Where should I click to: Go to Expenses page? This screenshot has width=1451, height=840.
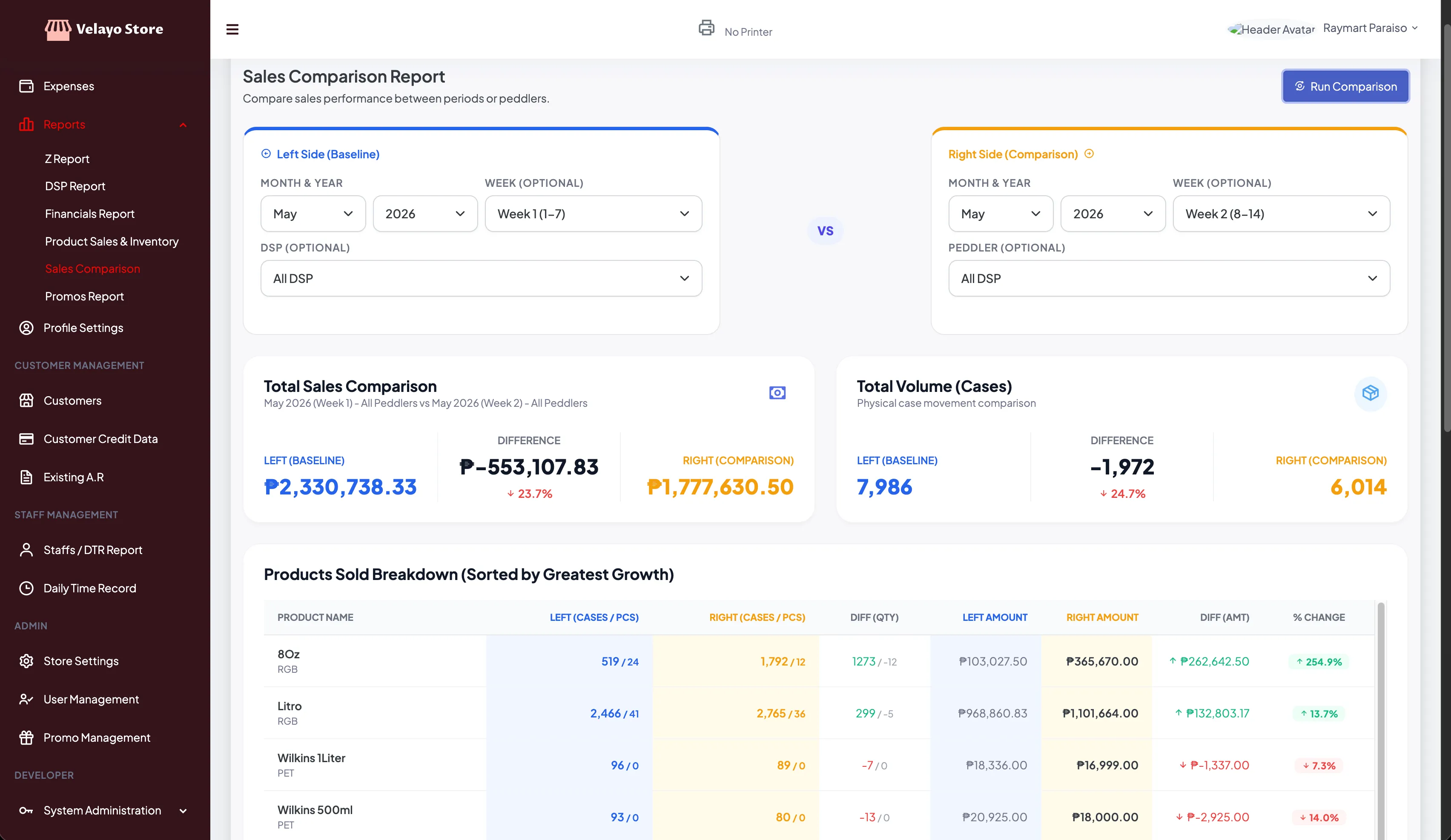[x=69, y=86]
